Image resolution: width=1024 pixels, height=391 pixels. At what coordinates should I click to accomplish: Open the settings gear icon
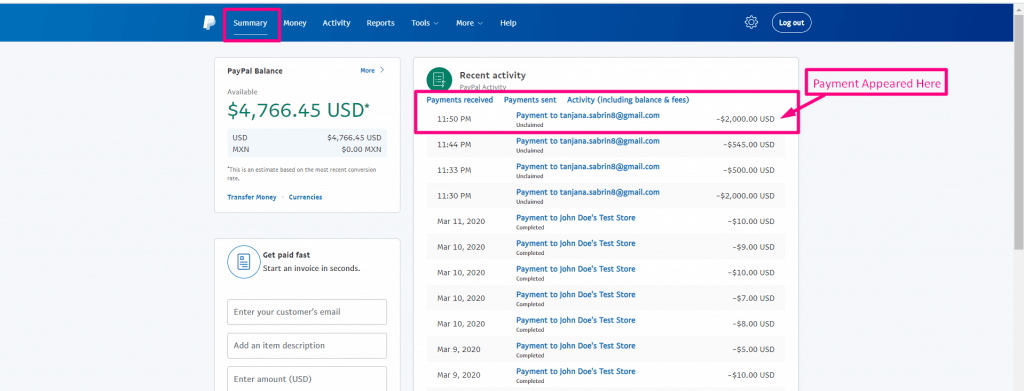tap(751, 23)
